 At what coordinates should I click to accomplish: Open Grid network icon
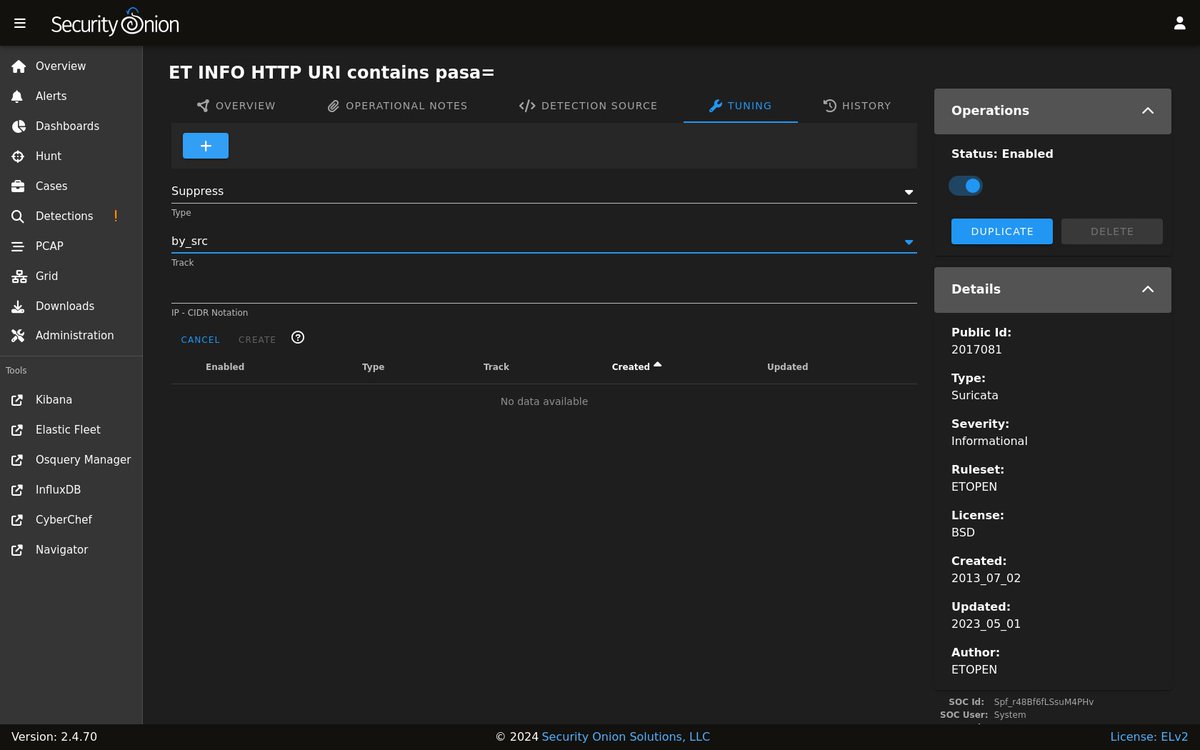pos(18,276)
